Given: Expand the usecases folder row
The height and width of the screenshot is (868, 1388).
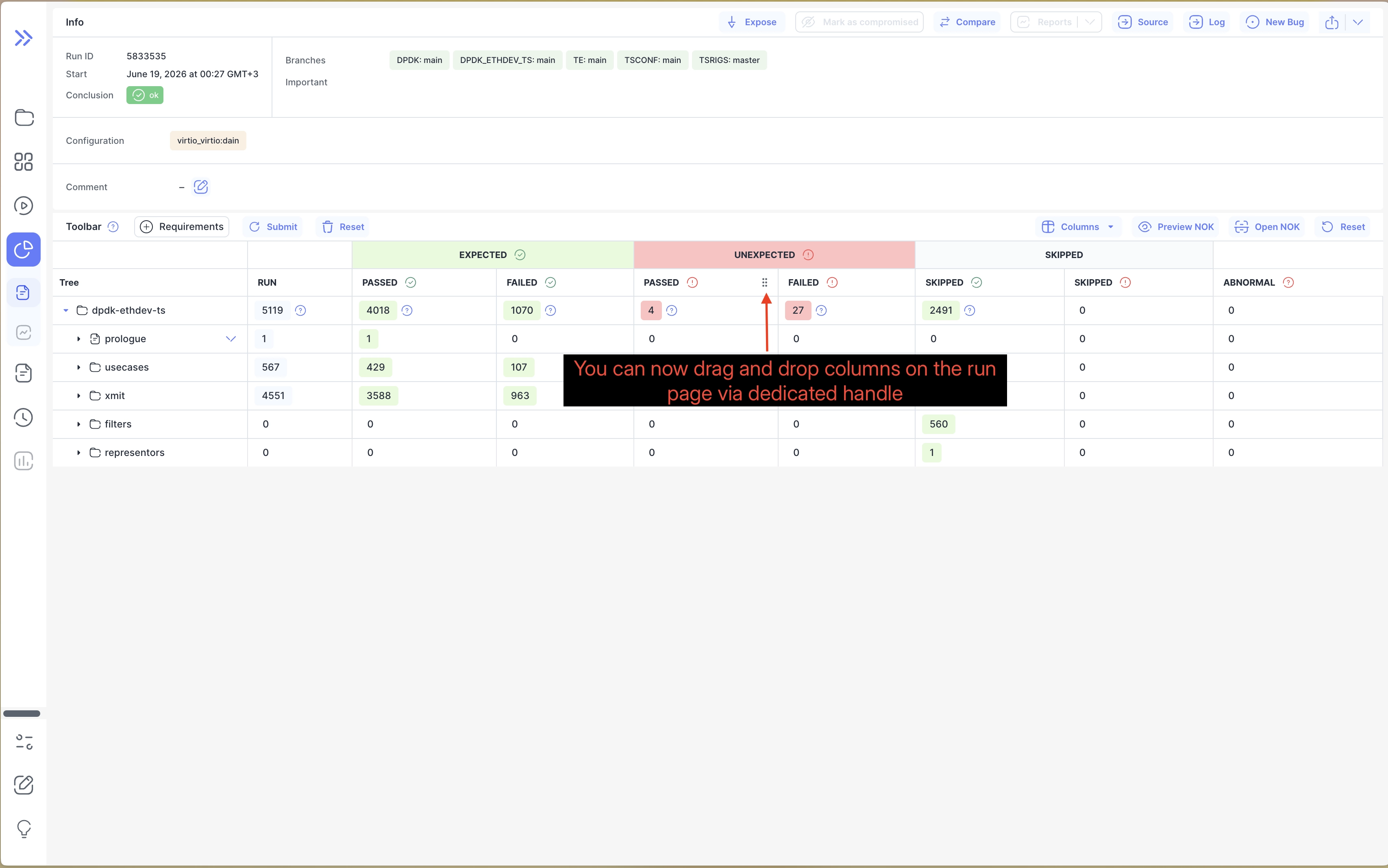Looking at the screenshot, I should click(79, 367).
